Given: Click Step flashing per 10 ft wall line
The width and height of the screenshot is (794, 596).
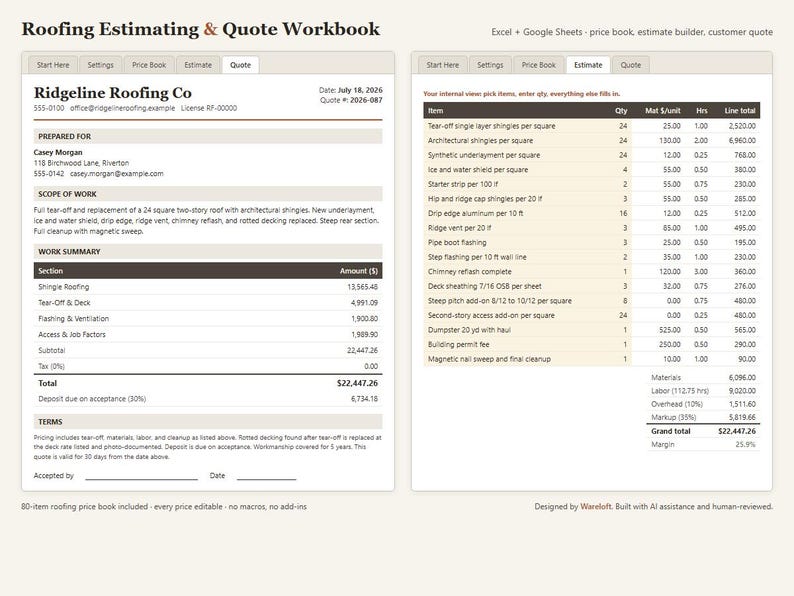Looking at the screenshot, I should pos(477,257).
